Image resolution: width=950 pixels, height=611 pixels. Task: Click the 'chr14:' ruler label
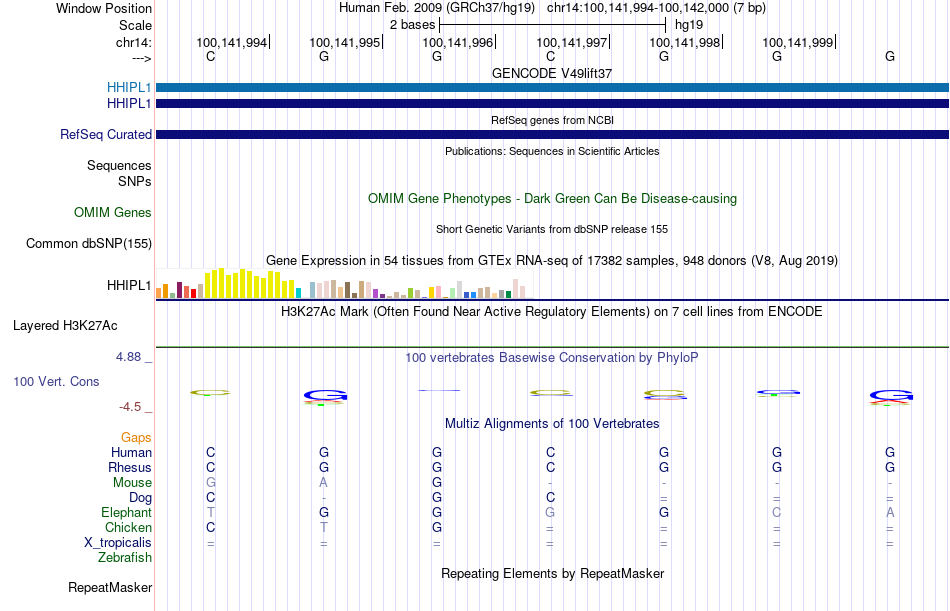(x=134, y=42)
